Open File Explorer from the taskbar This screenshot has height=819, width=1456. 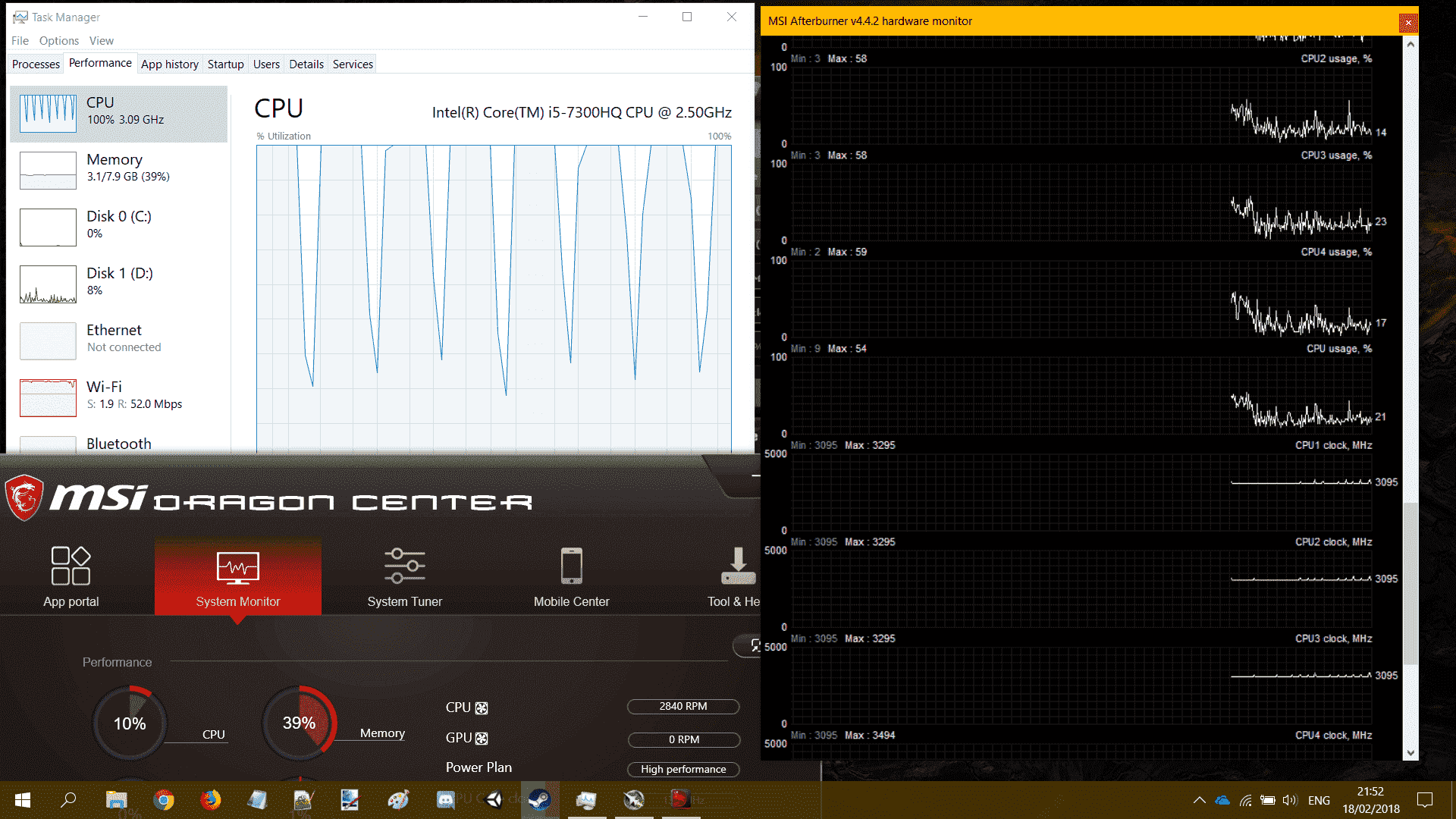116,800
